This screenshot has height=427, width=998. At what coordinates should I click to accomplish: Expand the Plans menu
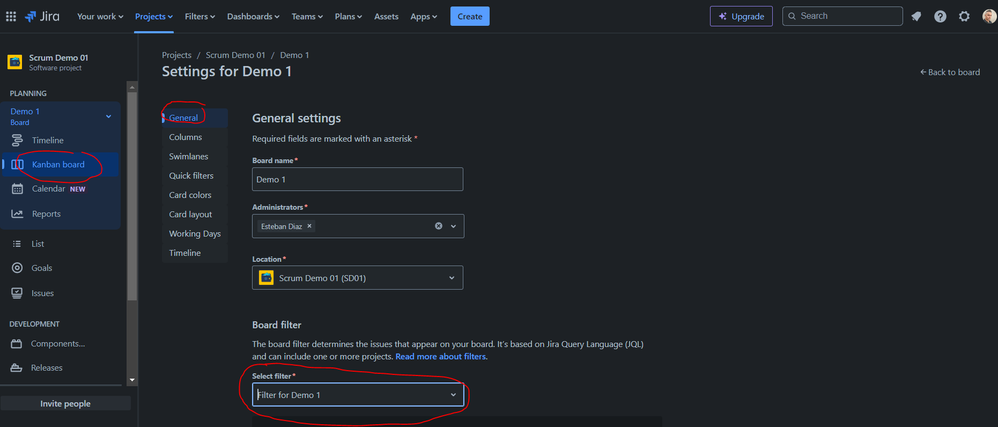point(348,17)
